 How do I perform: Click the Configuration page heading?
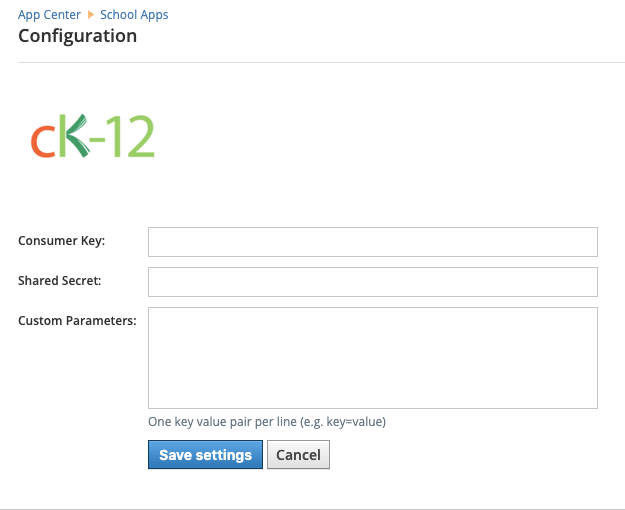pyautogui.click(x=78, y=36)
